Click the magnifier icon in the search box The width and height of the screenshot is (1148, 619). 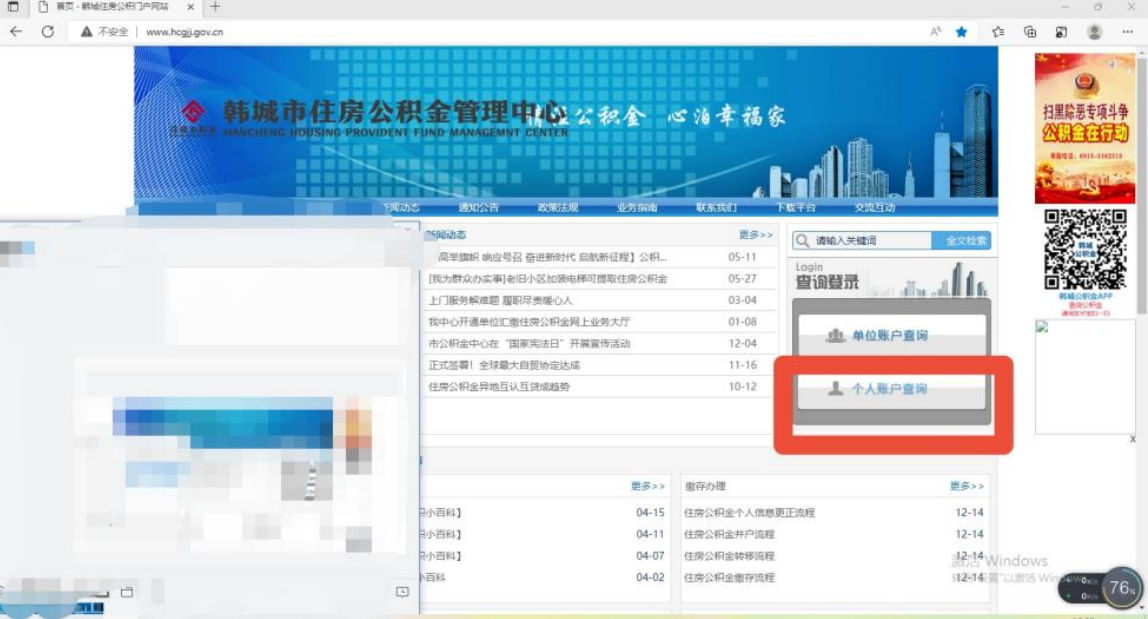click(802, 240)
